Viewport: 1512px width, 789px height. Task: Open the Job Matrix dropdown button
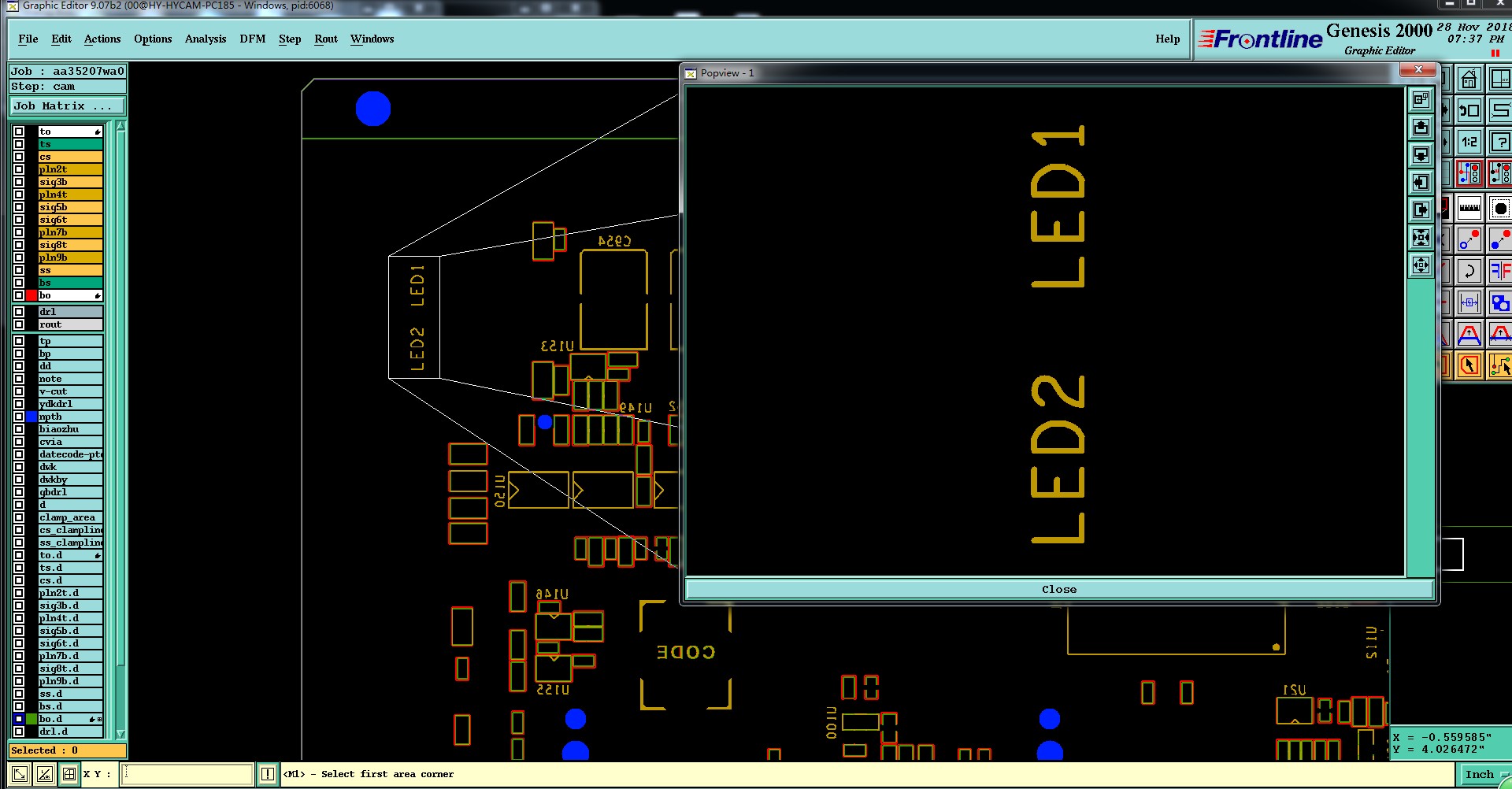pos(68,106)
